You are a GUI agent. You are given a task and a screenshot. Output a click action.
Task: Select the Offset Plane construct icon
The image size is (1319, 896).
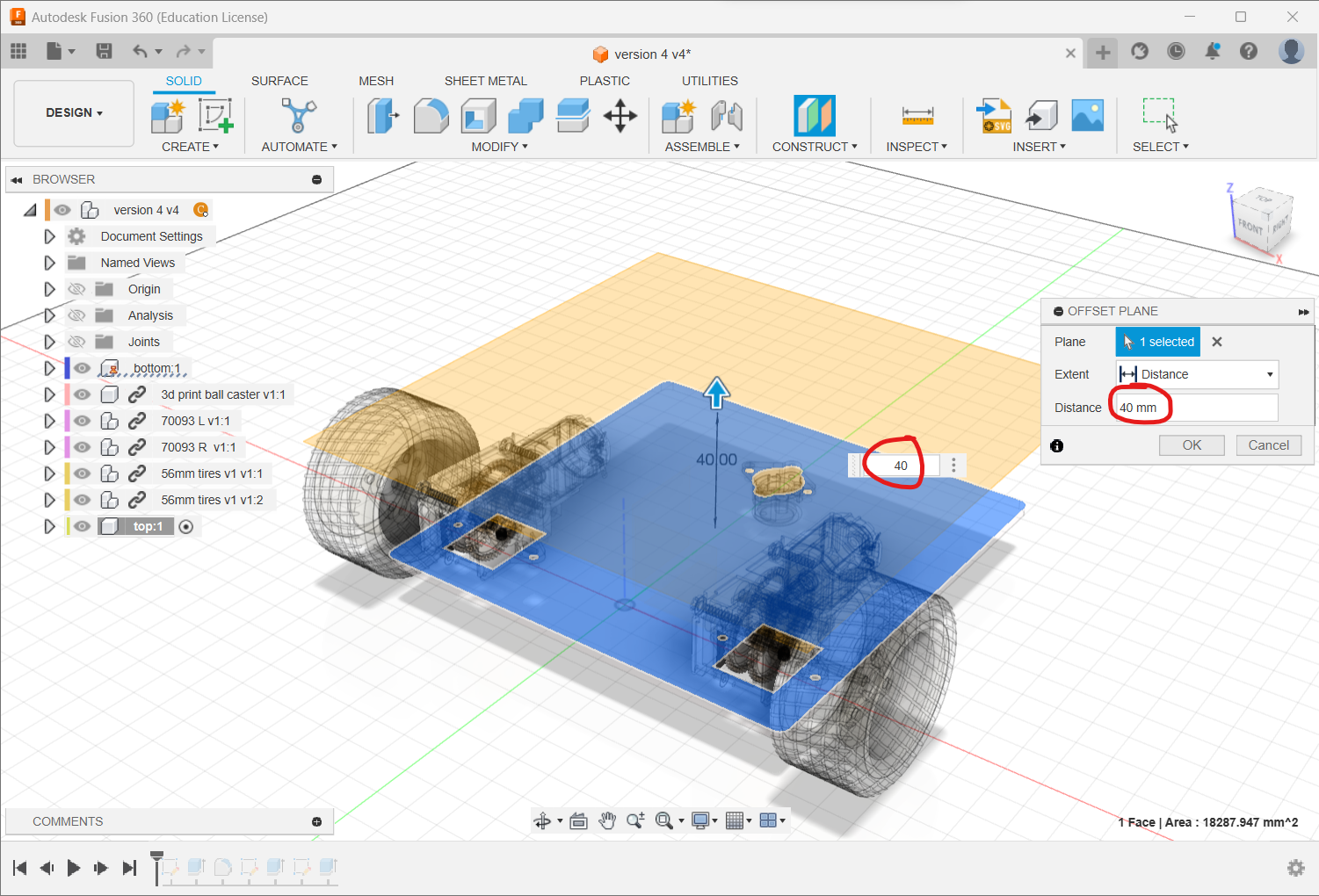pos(814,116)
